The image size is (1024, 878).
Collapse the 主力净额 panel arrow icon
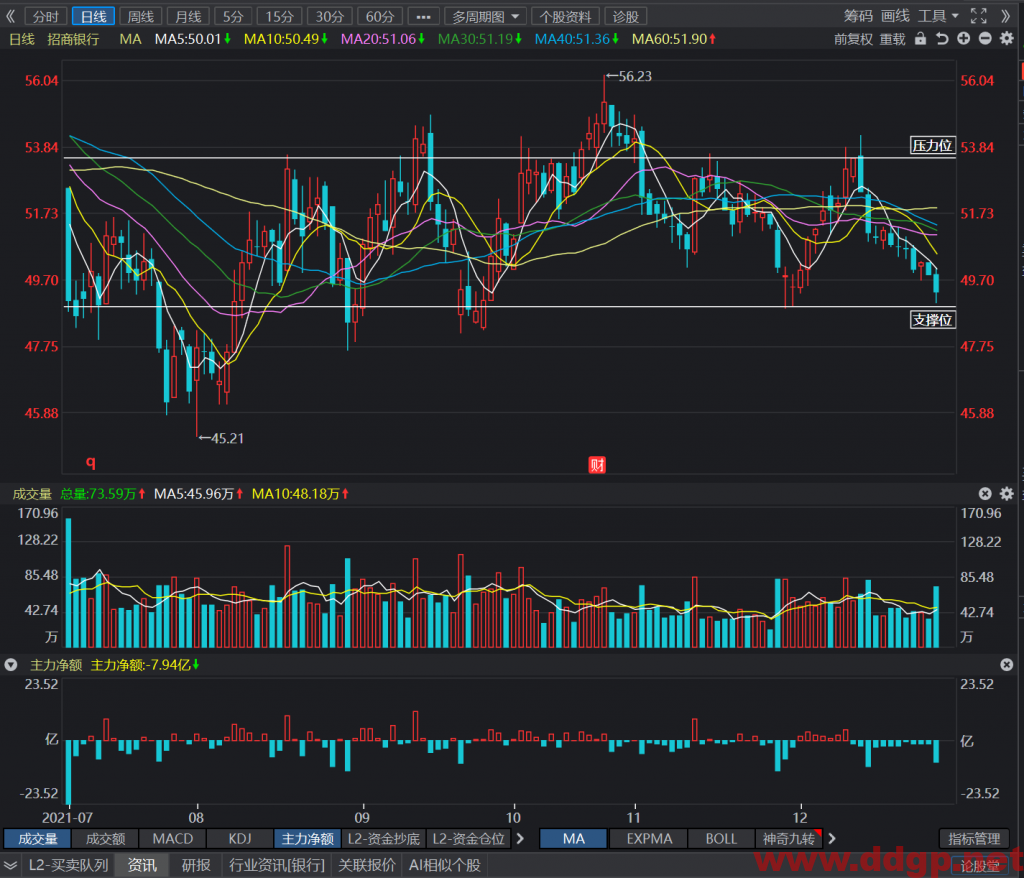click(10, 664)
